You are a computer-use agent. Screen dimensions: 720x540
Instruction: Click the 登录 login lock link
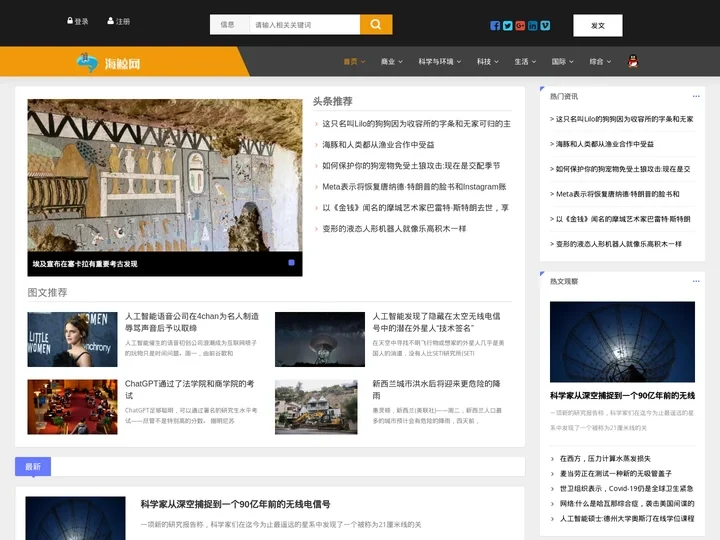click(x=78, y=21)
